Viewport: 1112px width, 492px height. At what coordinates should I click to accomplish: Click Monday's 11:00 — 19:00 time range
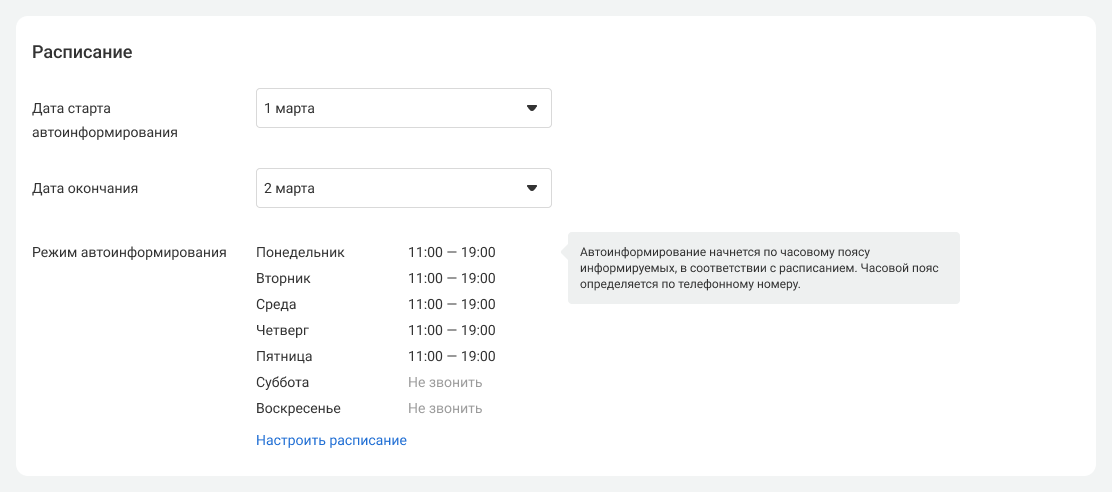click(451, 252)
